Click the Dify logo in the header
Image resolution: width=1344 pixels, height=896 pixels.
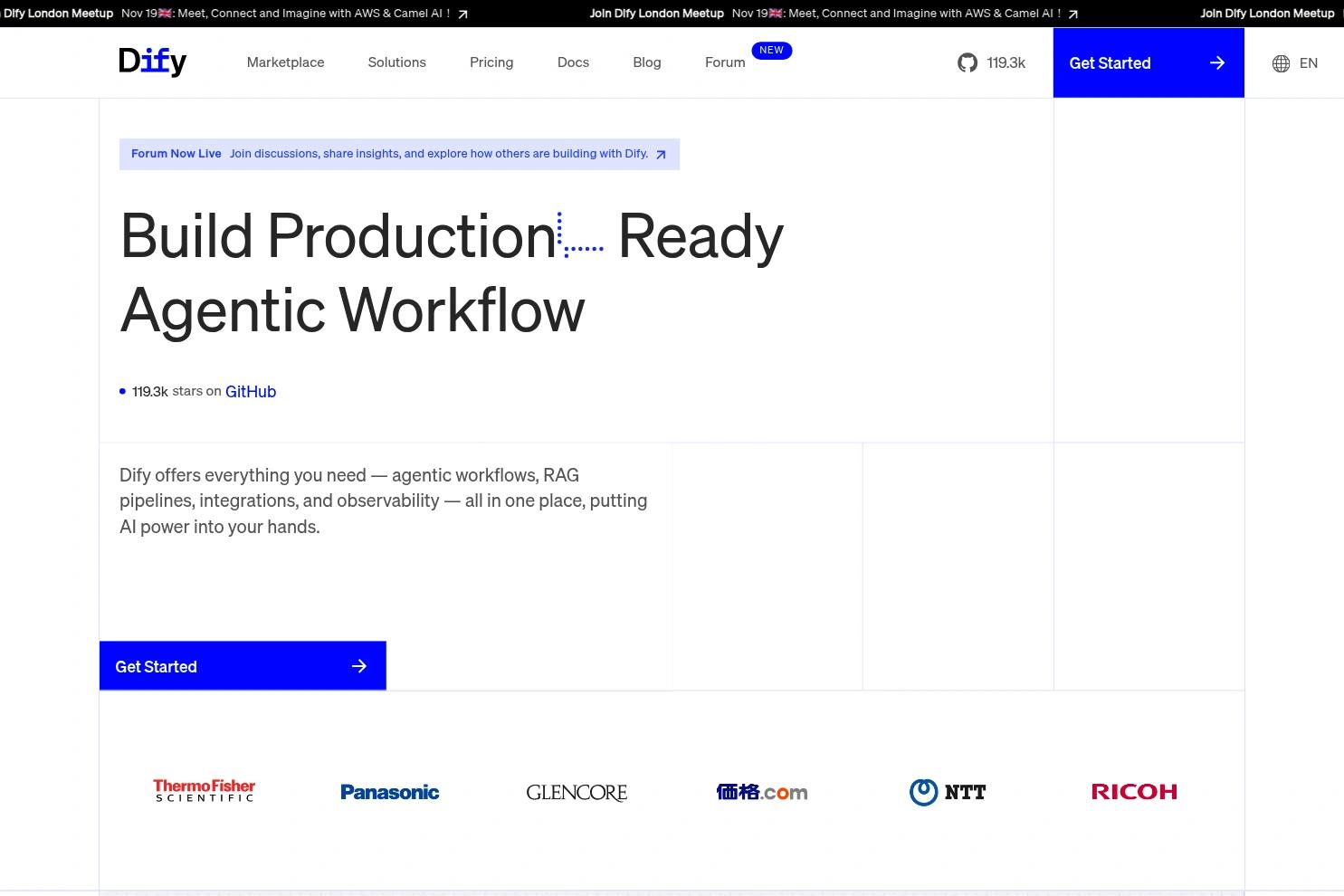[x=152, y=62]
